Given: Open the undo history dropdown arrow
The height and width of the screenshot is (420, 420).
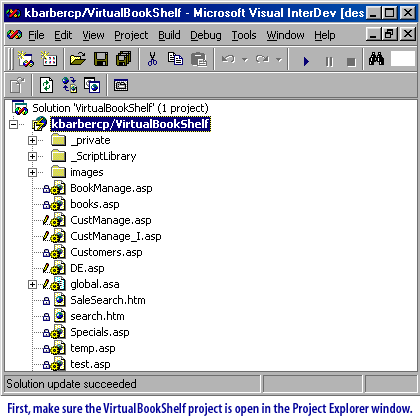Looking at the screenshot, I should pos(245,60).
